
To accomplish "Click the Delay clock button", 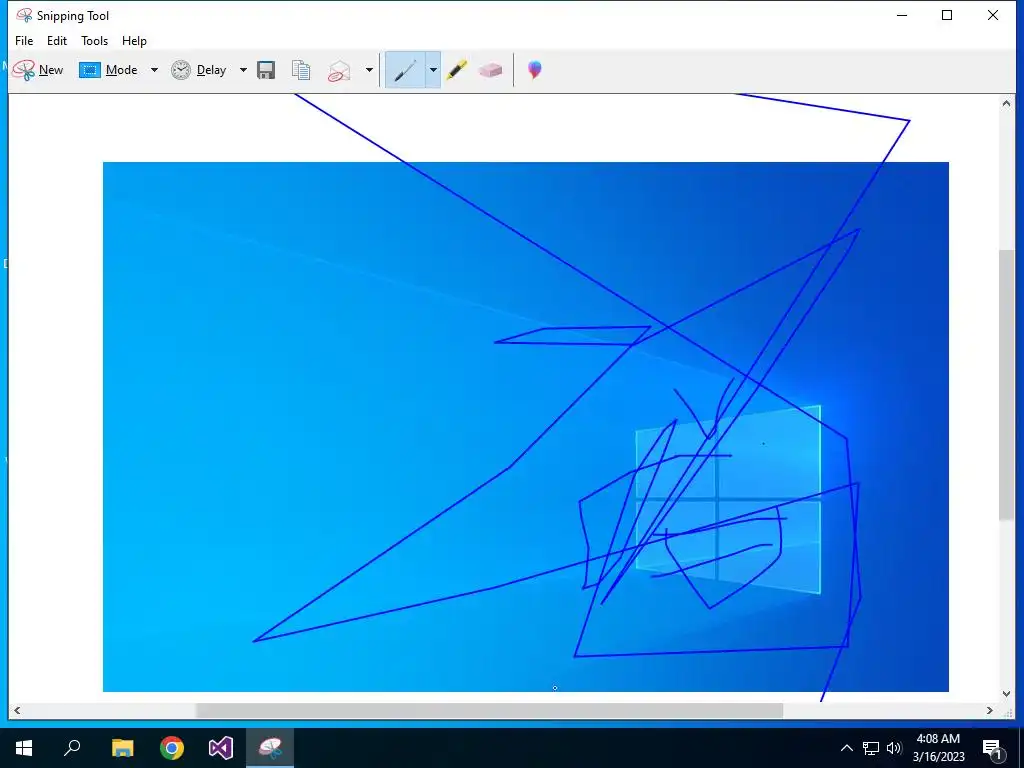I will coord(199,70).
